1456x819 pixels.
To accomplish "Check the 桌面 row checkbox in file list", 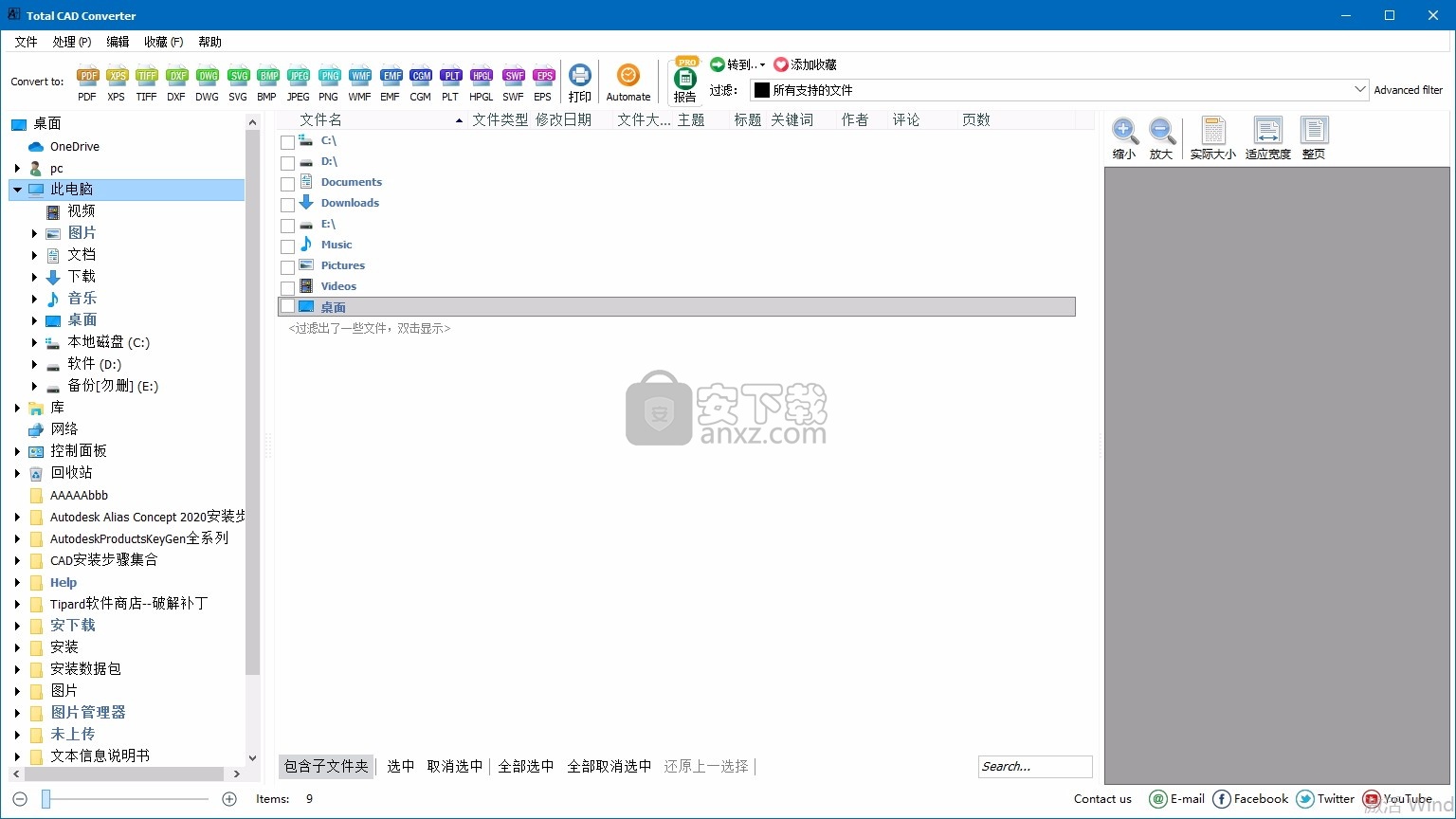I will click(287, 306).
